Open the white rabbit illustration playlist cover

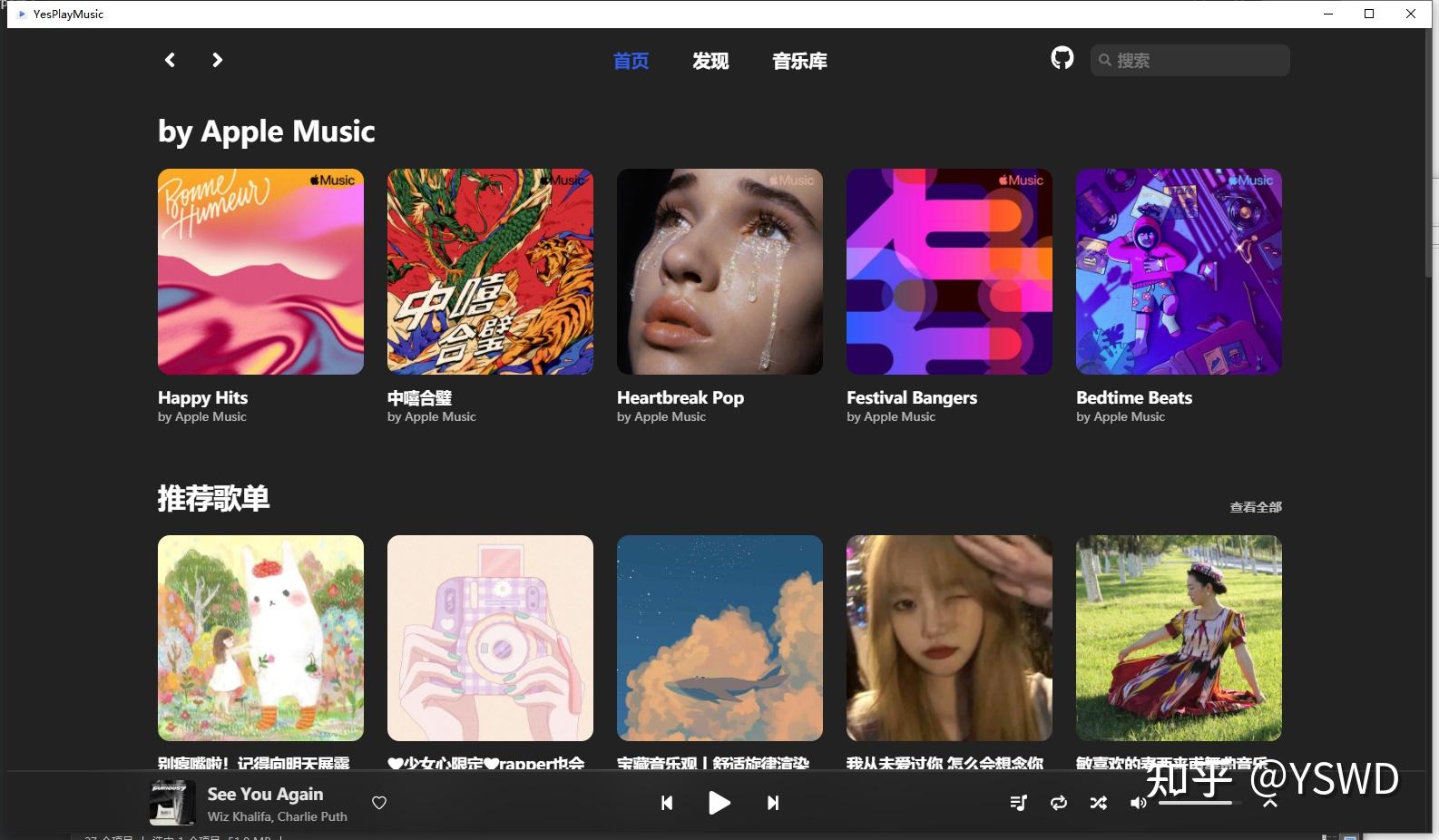(x=260, y=638)
